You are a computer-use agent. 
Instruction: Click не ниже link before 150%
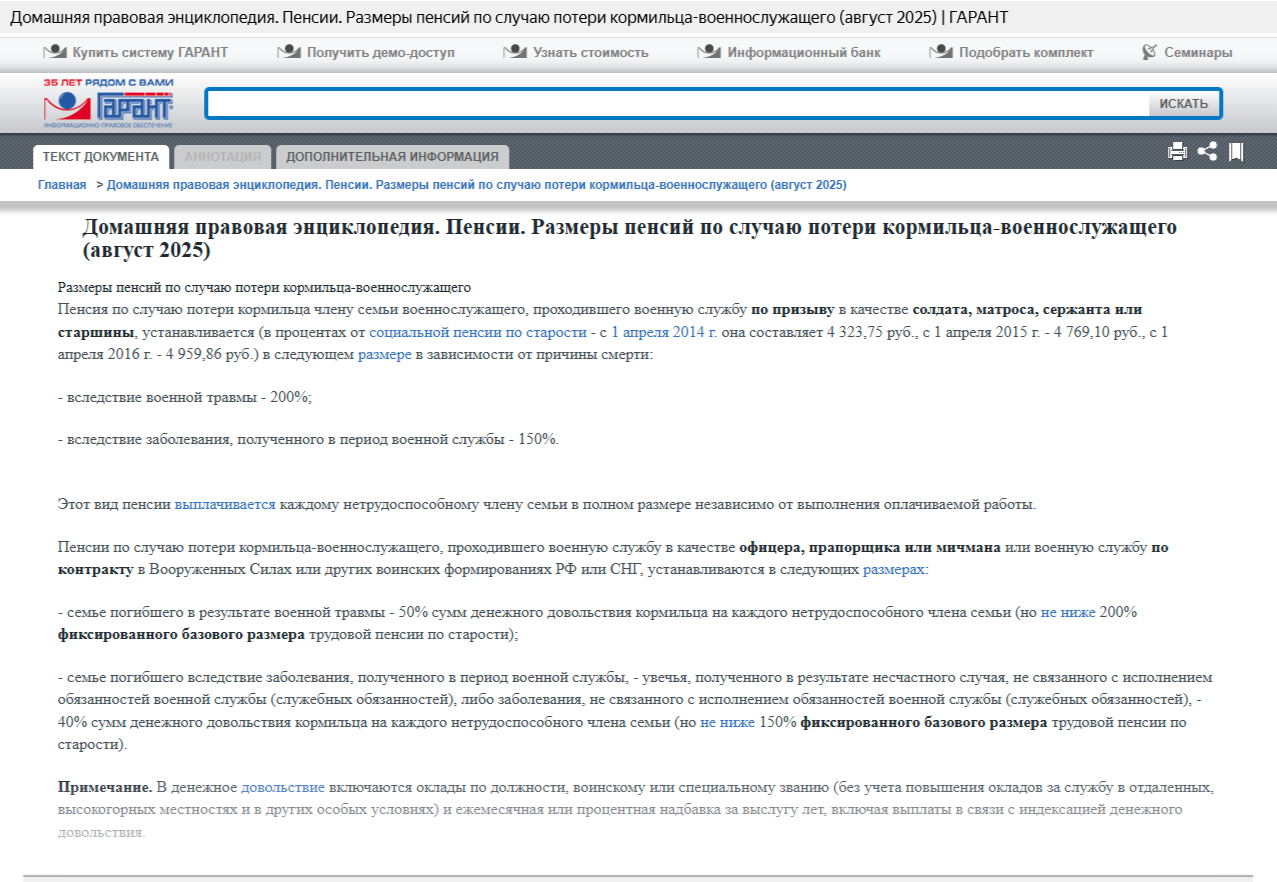click(727, 720)
